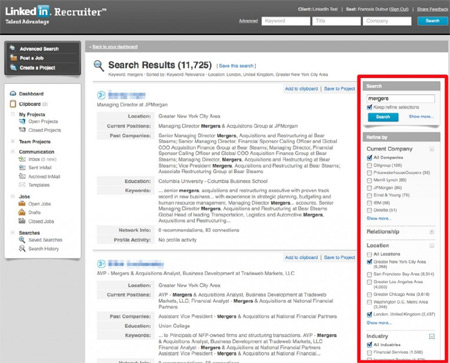This screenshot has height=363, width=450.
Task: Collapse the Team Projects tree group
Action: [13, 141]
